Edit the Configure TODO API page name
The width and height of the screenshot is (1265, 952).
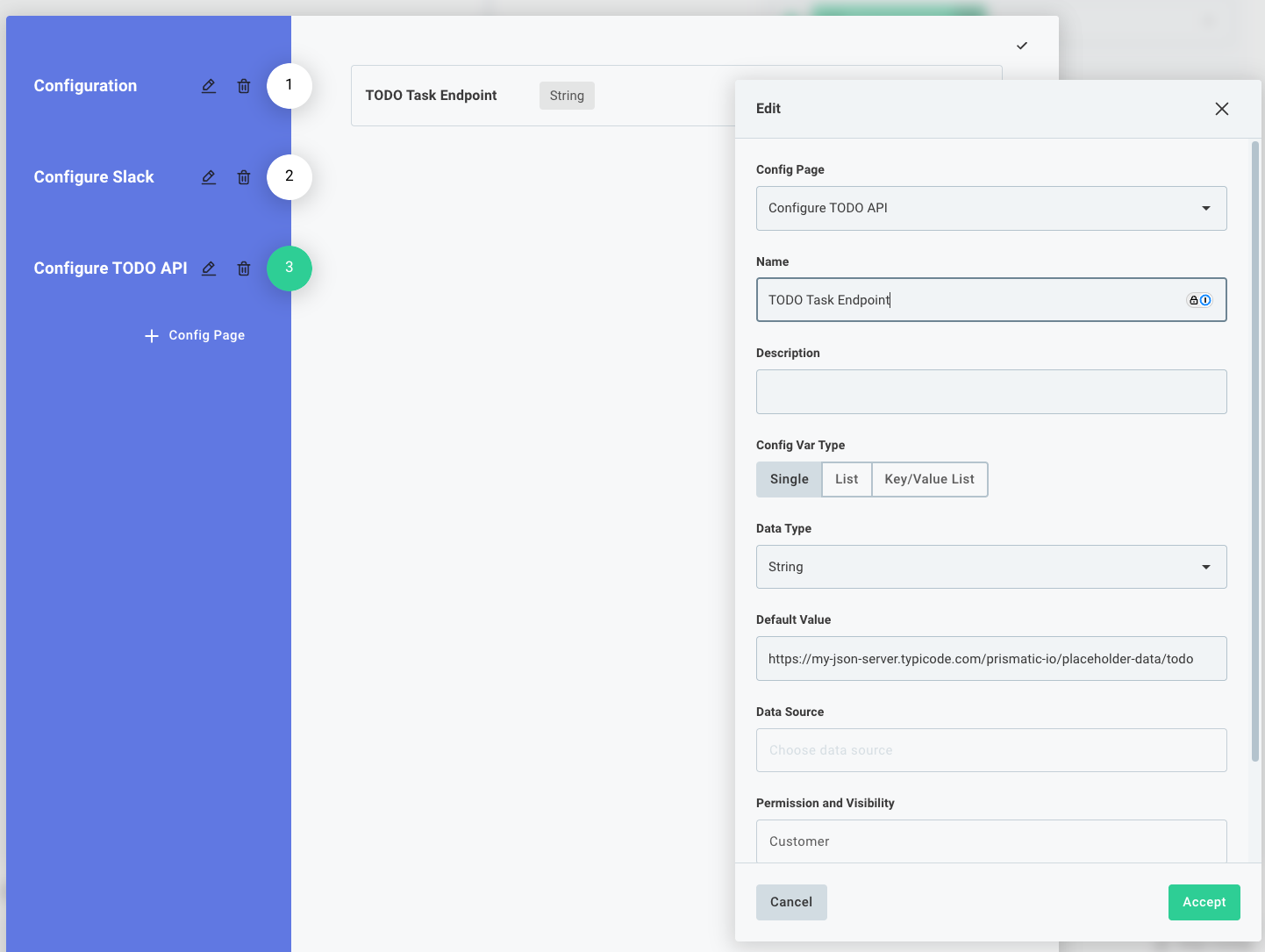208,268
